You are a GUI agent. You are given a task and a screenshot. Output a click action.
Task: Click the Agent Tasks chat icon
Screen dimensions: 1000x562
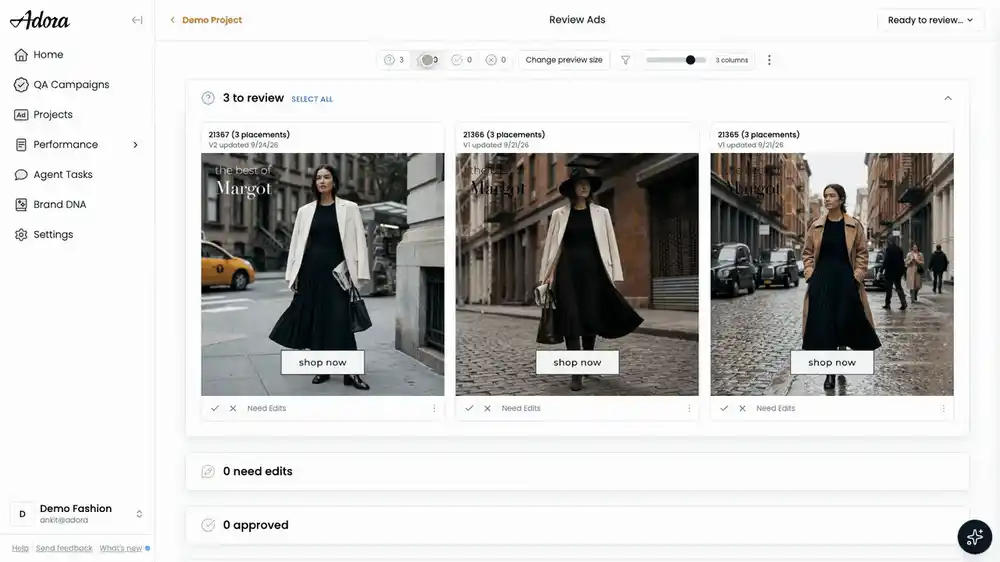point(21,175)
